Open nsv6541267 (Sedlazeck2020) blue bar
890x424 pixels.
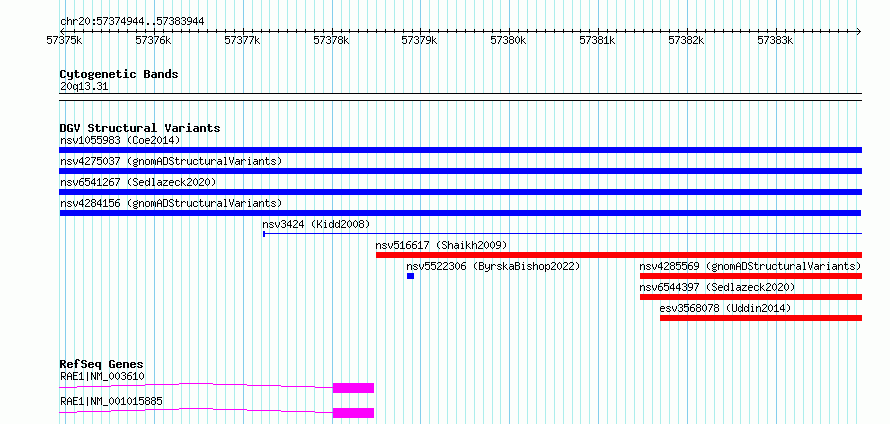tap(460, 192)
